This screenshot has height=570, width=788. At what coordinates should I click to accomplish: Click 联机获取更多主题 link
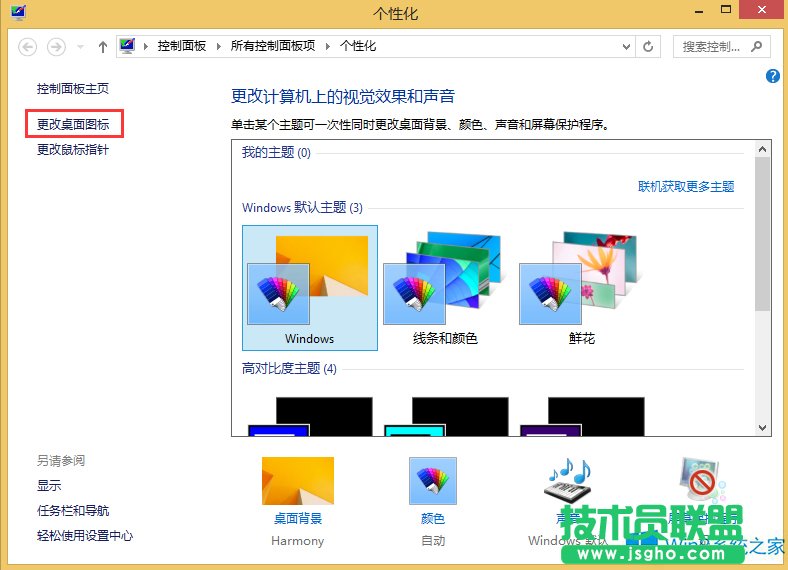[x=686, y=186]
